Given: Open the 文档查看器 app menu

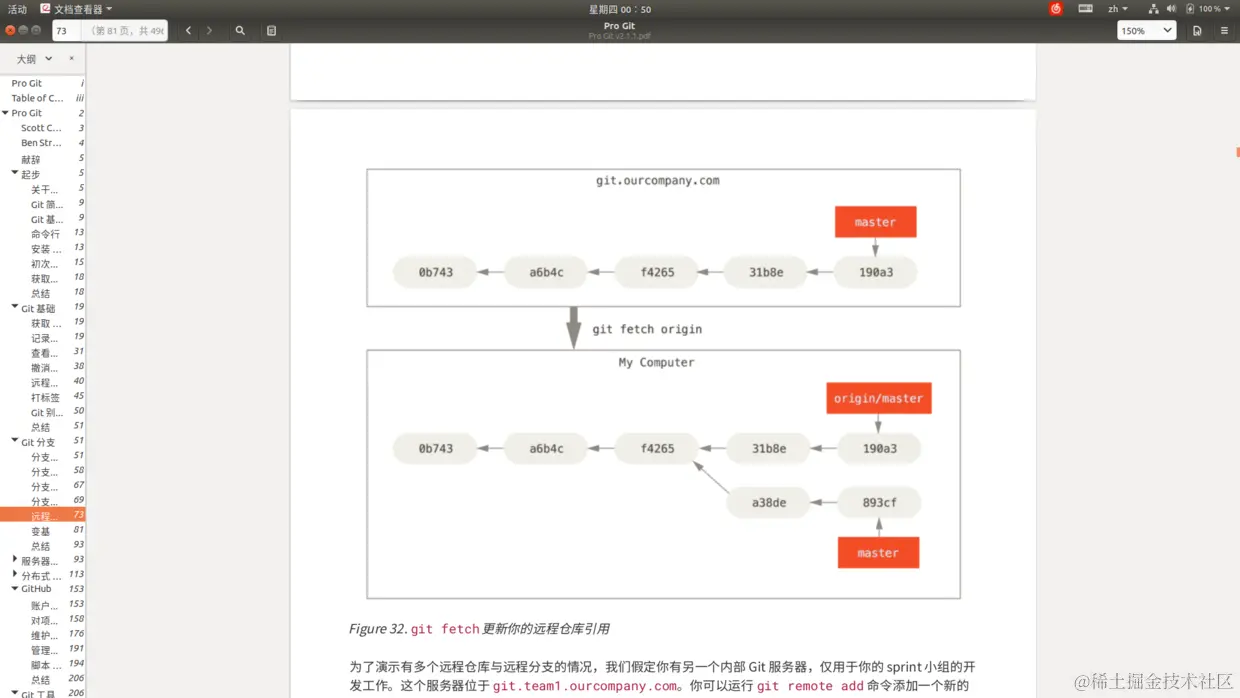Looking at the screenshot, I should coord(76,9).
